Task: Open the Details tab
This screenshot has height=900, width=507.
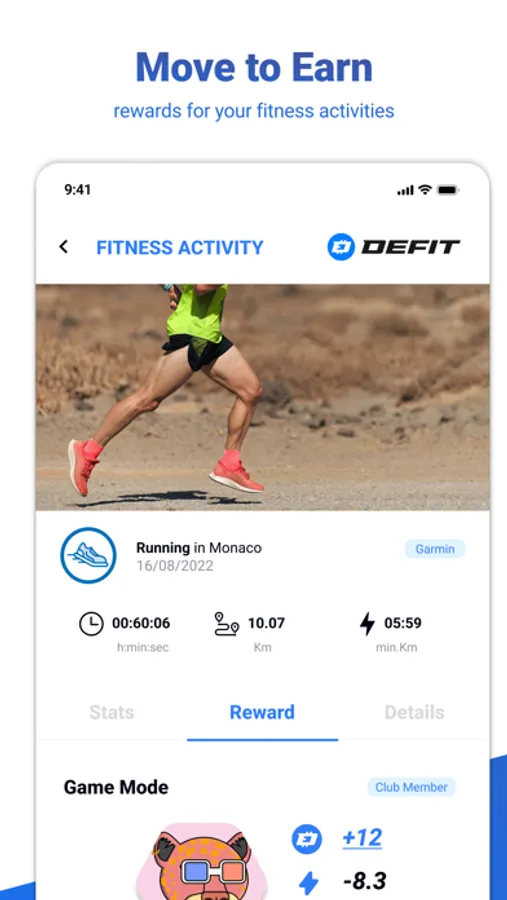Action: point(414,712)
